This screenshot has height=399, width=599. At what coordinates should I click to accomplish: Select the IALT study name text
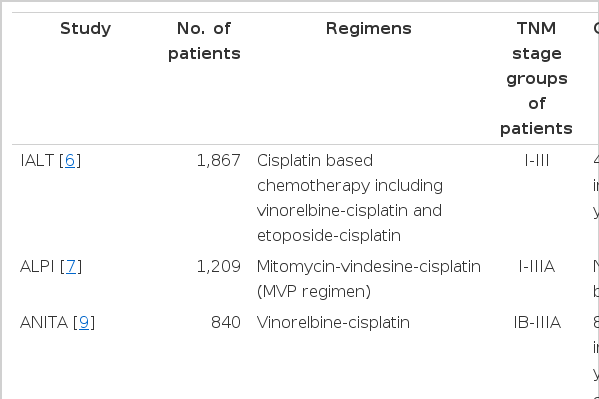37,161
